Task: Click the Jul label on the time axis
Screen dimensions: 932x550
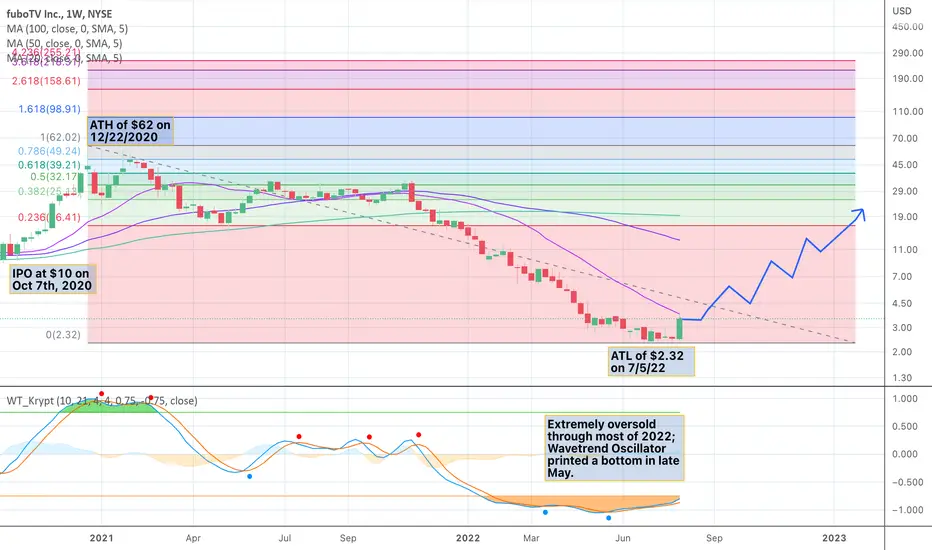Action: pos(285,538)
